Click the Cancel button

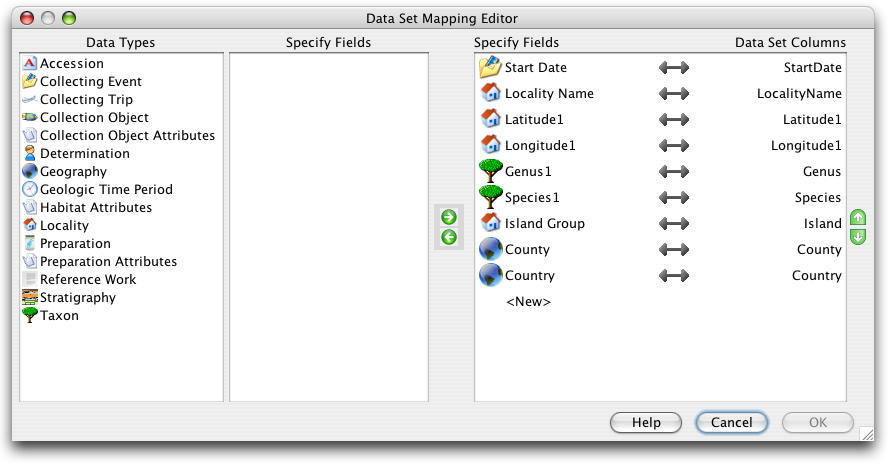(732, 423)
